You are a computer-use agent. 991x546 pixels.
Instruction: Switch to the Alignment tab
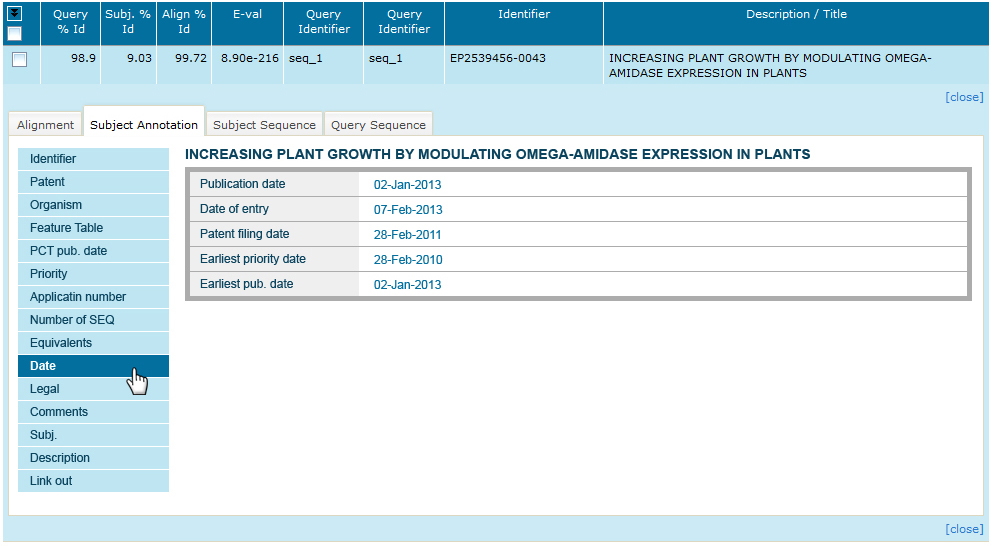45,125
